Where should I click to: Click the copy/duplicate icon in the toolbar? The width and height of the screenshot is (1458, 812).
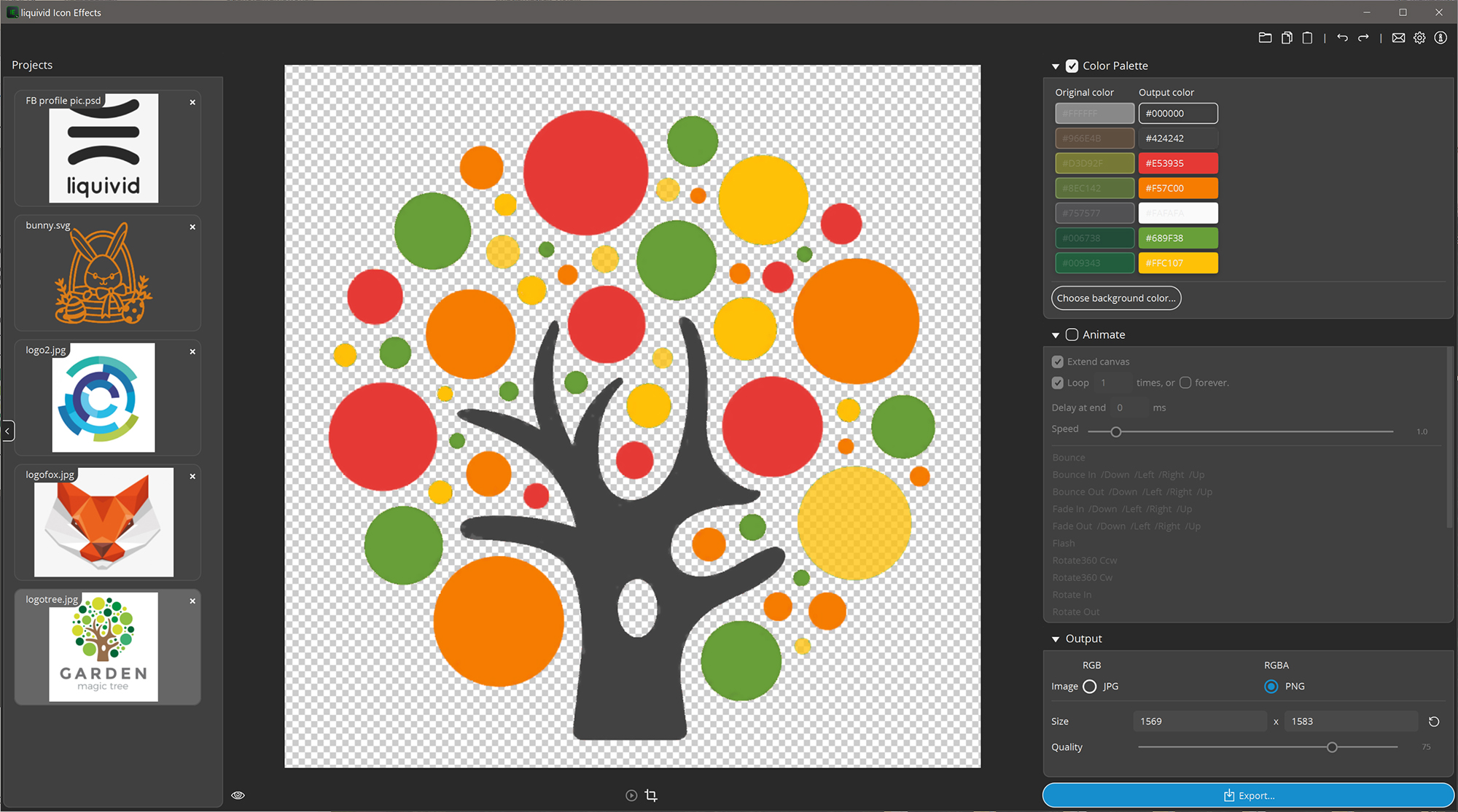pos(1287,37)
